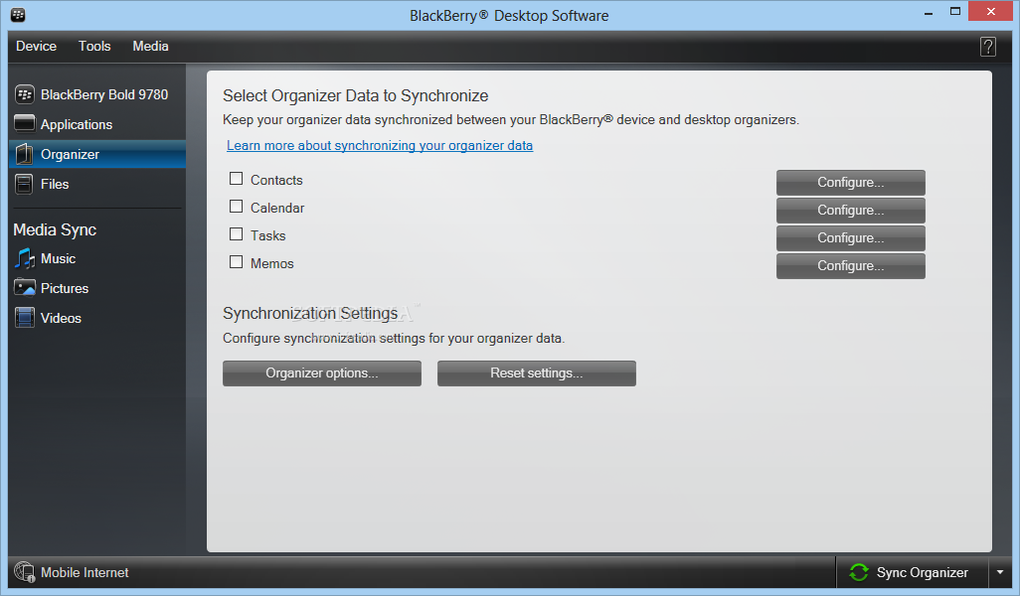Click the Pictures icon in Media Sync

click(25, 288)
